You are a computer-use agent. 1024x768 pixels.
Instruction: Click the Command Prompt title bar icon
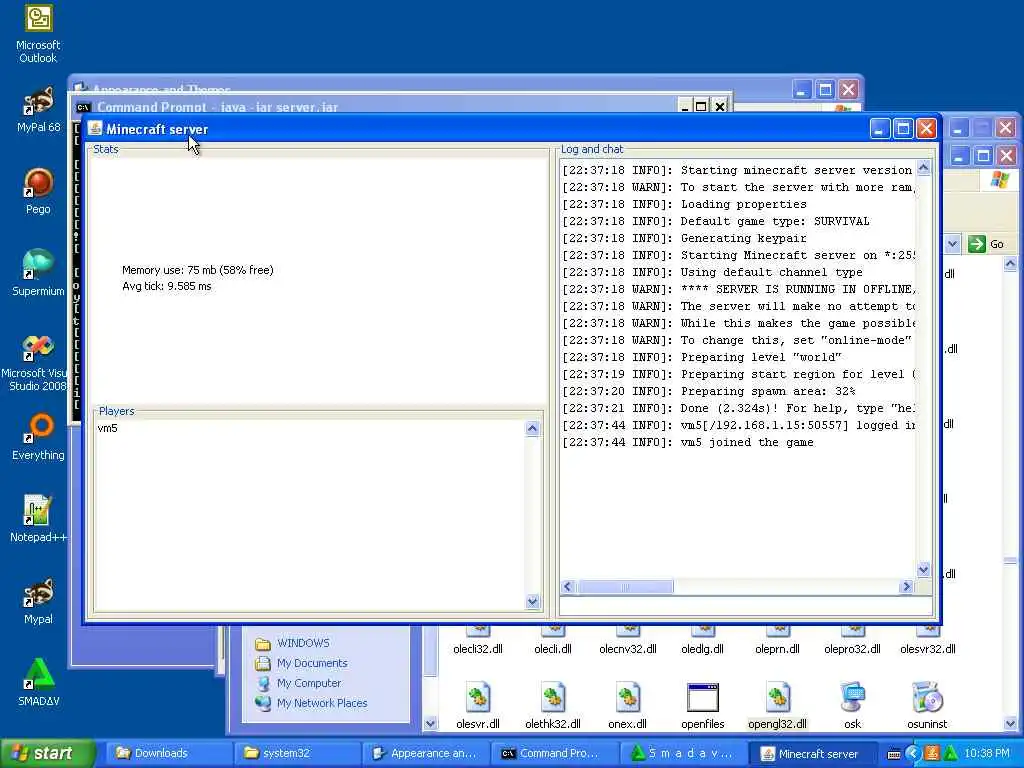(83, 107)
